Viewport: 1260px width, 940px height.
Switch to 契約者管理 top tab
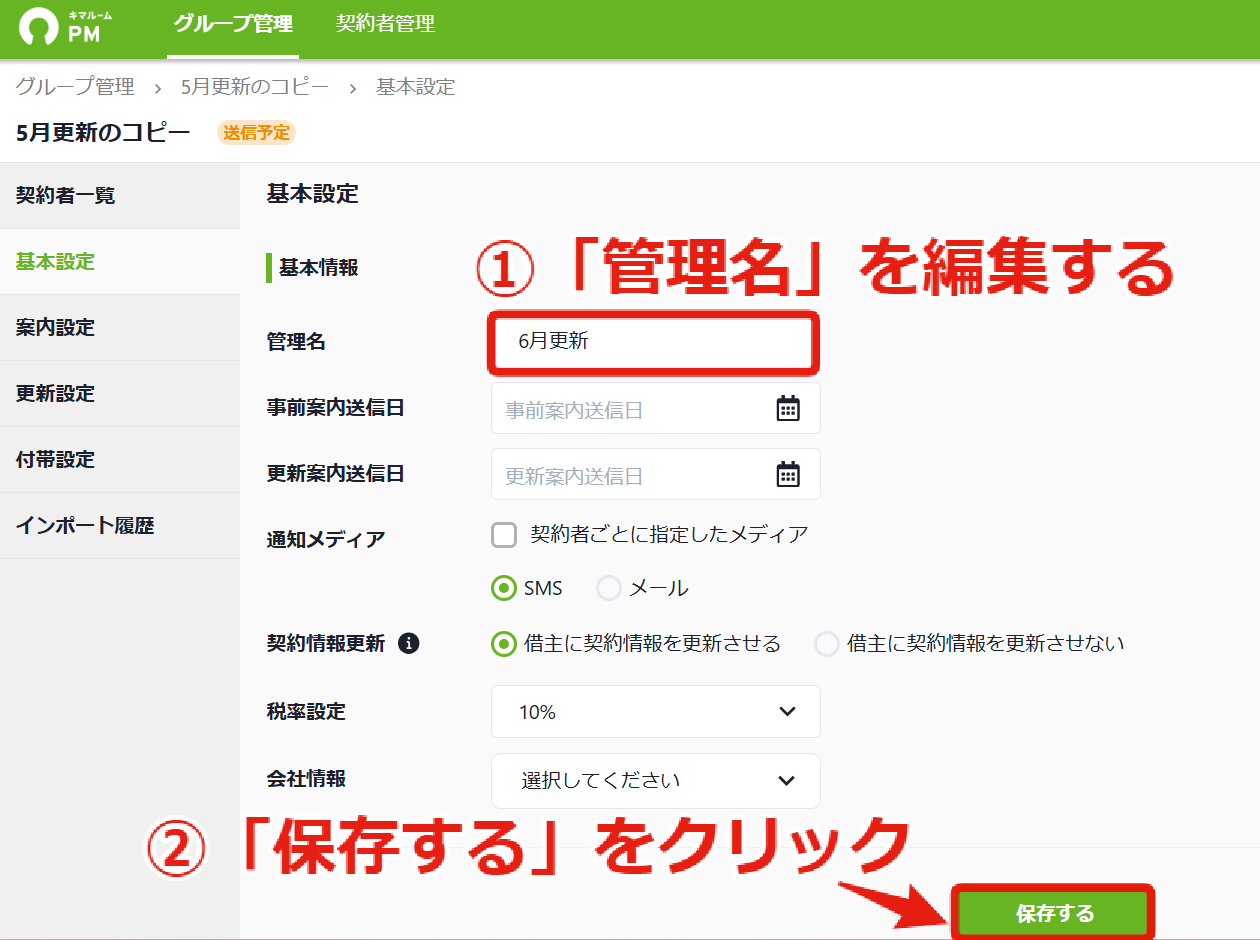(386, 25)
